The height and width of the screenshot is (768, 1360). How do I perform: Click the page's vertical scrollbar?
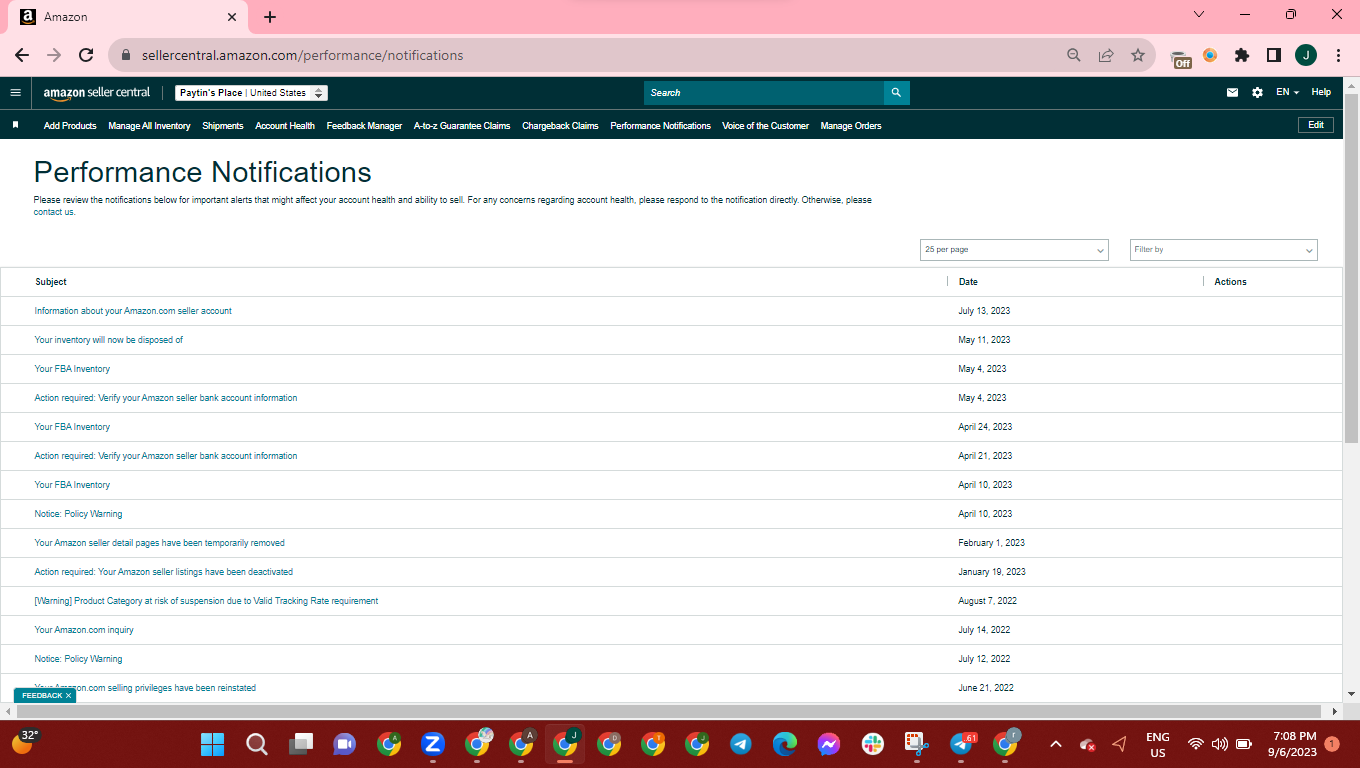pos(1352,270)
